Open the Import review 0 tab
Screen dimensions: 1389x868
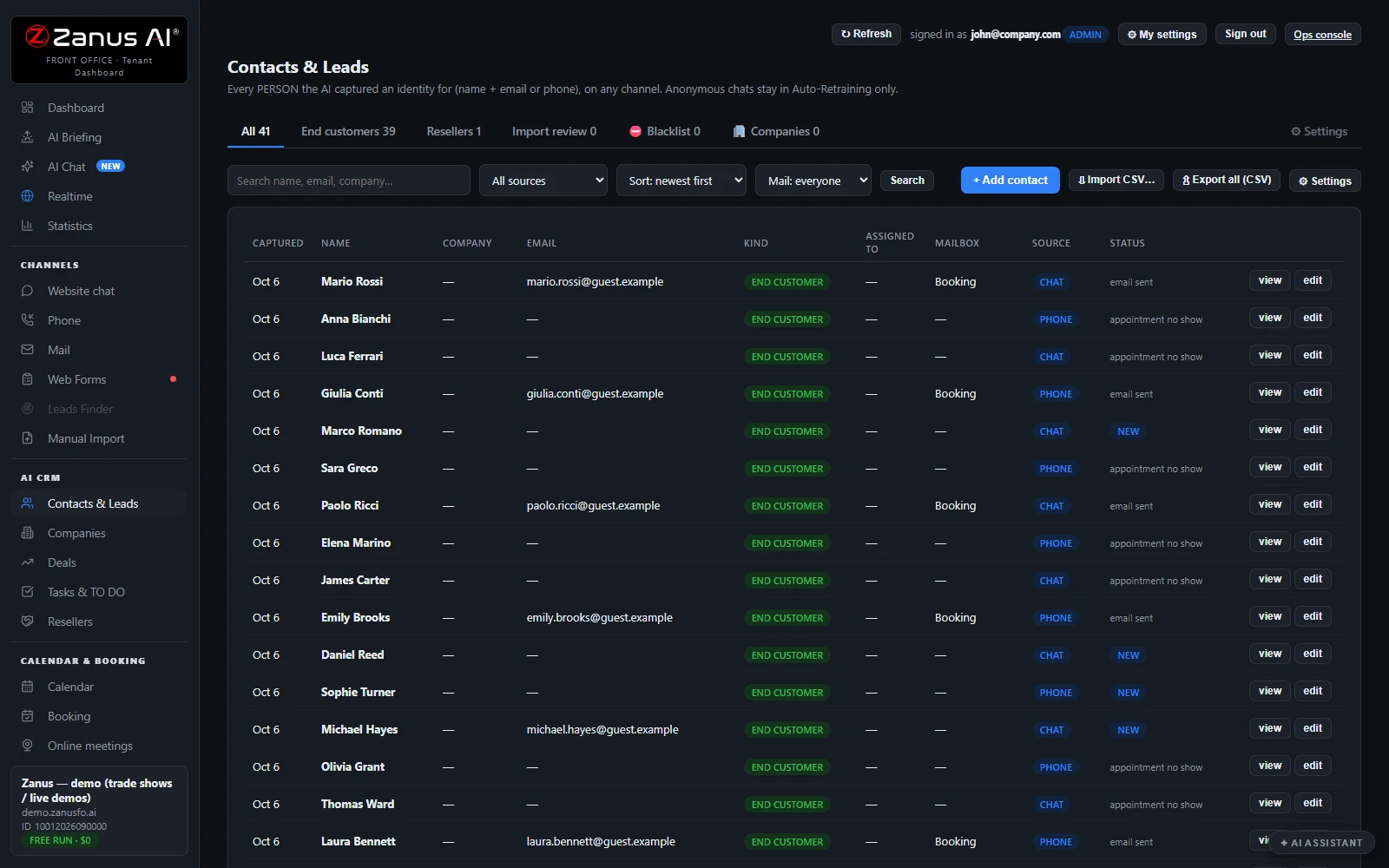click(554, 131)
